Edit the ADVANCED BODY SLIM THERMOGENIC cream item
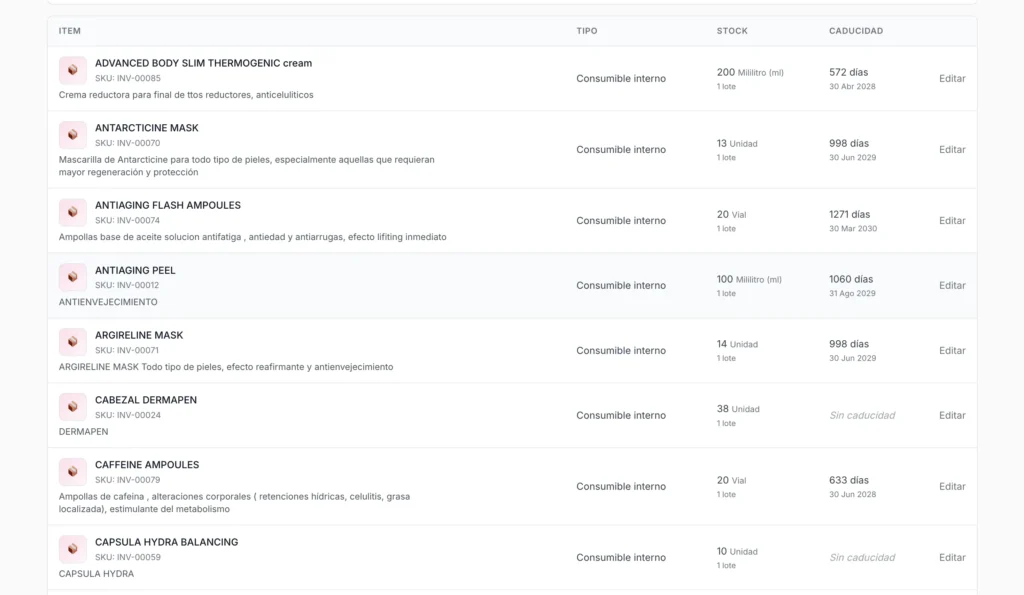This screenshot has height=595, width=1024. (952, 78)
